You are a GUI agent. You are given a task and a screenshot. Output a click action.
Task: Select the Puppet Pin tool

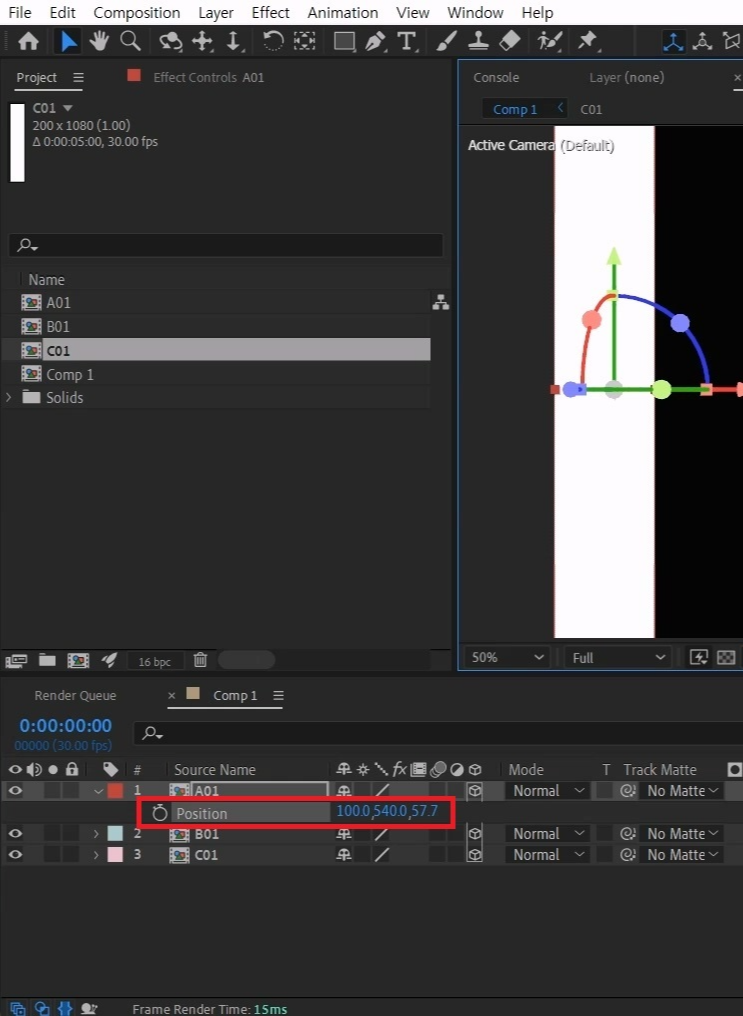[x=588, y=41]
